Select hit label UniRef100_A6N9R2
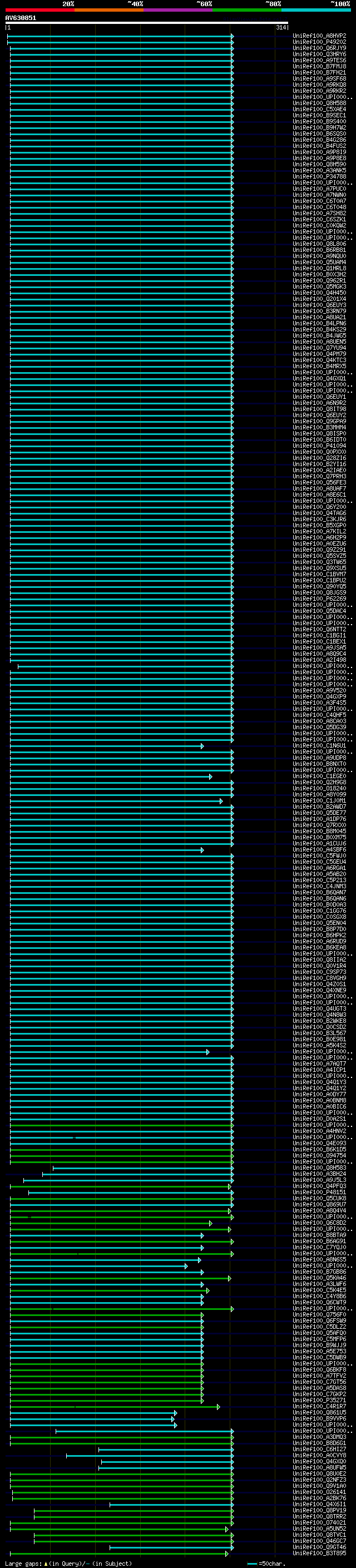Screen dimensions: 356x1568 319,403
